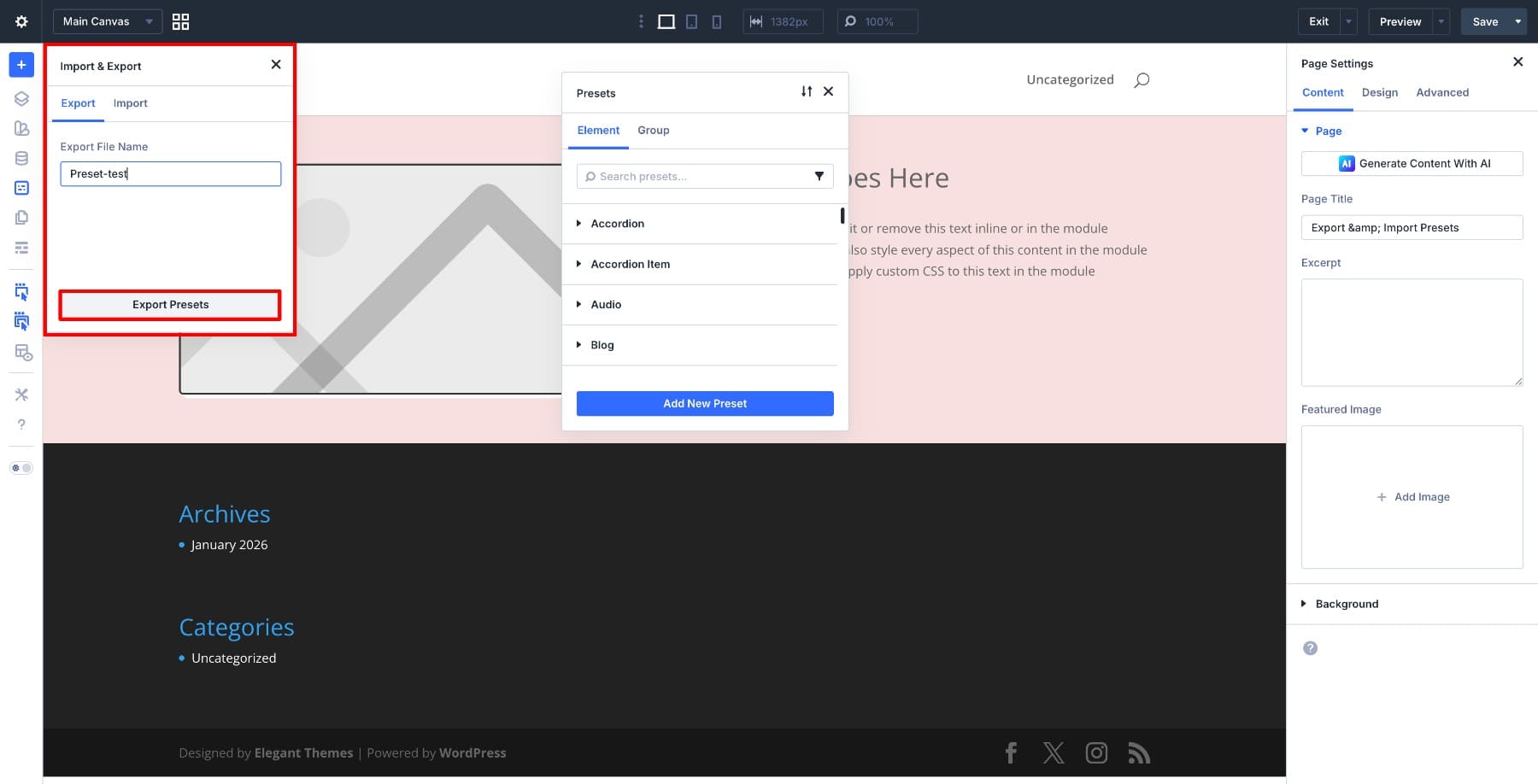Expand the Accordion preset group
The height and width of the screenshot is (784, 1538).
coord(617,224)
